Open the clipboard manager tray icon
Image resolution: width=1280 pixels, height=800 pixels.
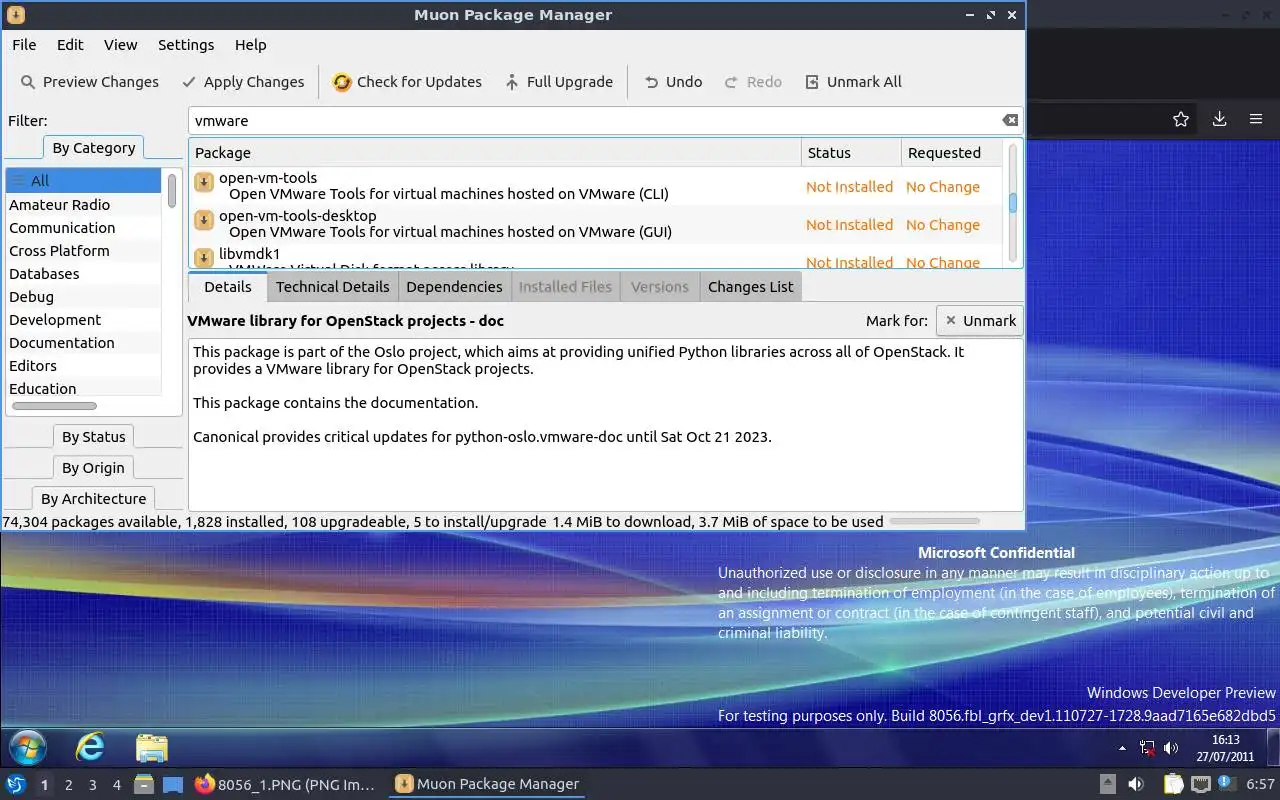(1173, 785)
